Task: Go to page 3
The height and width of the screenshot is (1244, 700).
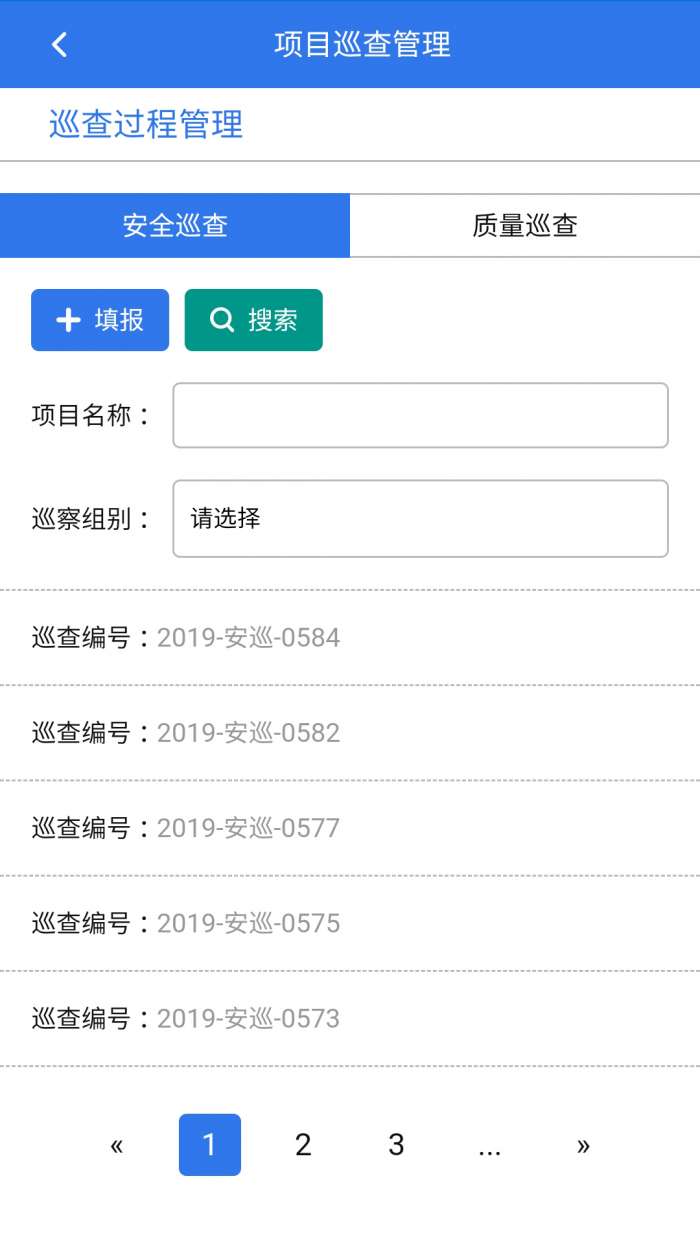Action: pos(396,1145)
